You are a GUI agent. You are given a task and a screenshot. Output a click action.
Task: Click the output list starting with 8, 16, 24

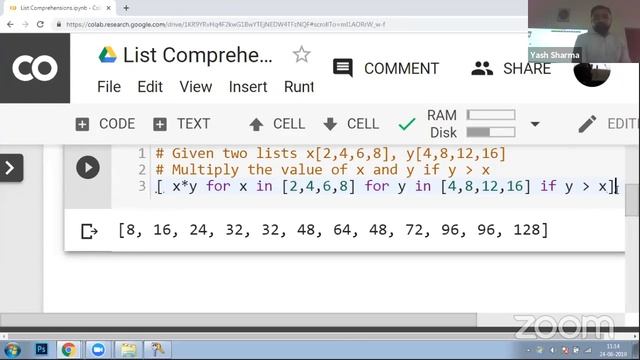tap(333, 230)
